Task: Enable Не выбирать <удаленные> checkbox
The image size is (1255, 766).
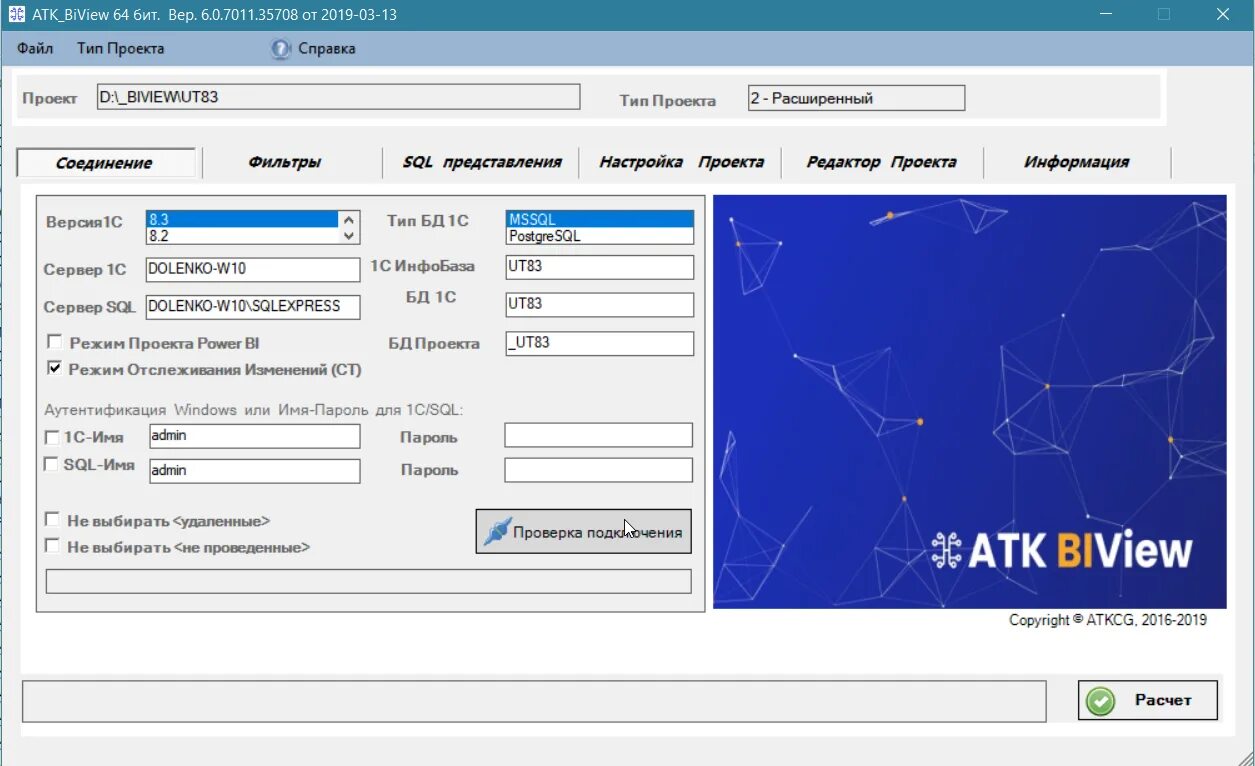Action: click(x=52, y=521)
